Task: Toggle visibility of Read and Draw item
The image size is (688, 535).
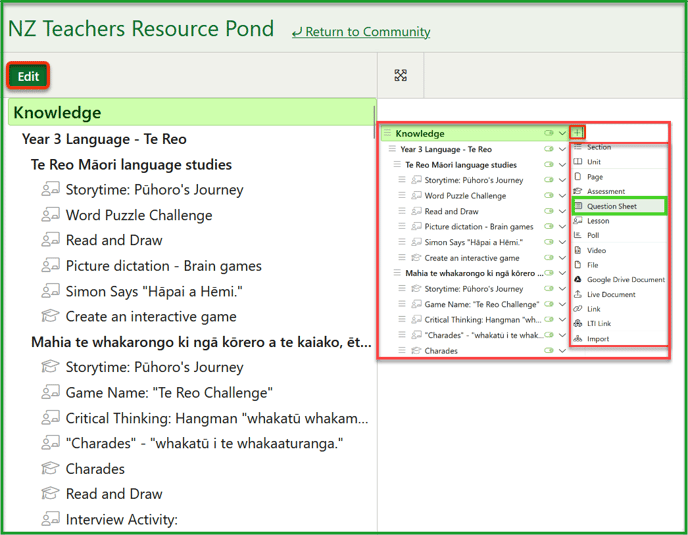Action: coord(548,212)
